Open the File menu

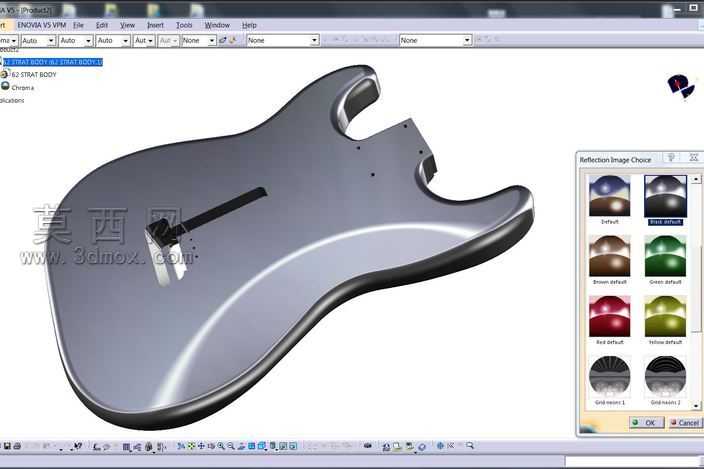coord(78,25)
